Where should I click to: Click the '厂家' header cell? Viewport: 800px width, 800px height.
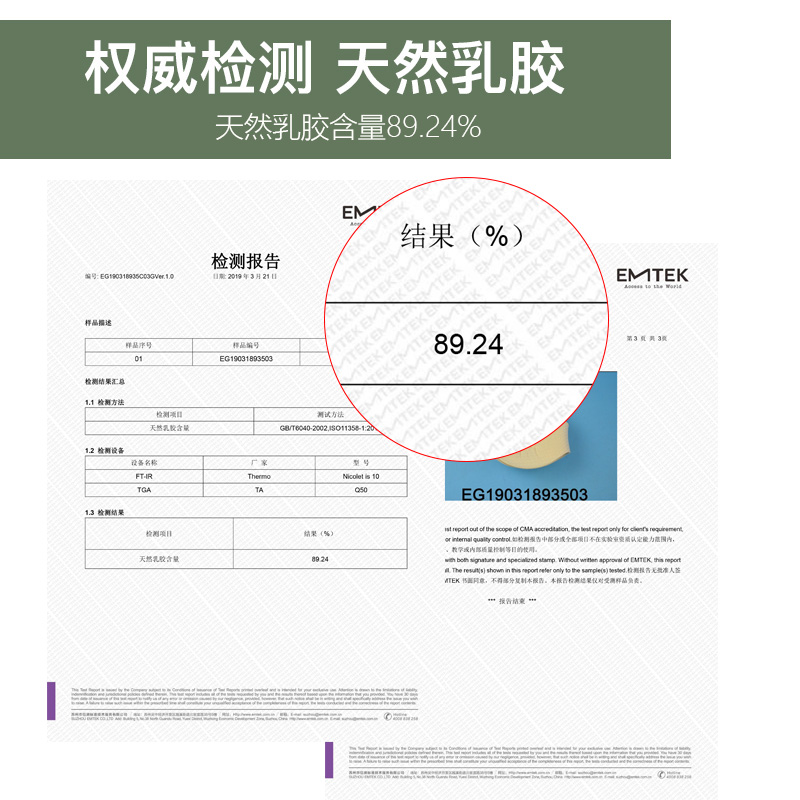tap(259, 463)
